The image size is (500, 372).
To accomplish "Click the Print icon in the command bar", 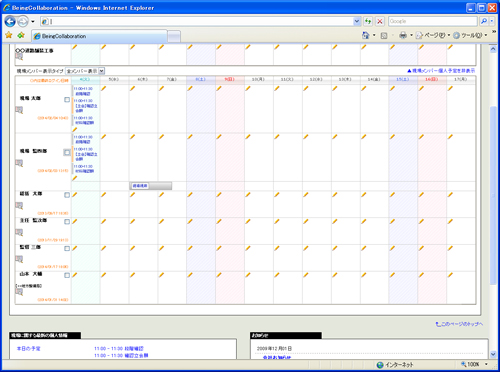I will (x=403, y=35).
